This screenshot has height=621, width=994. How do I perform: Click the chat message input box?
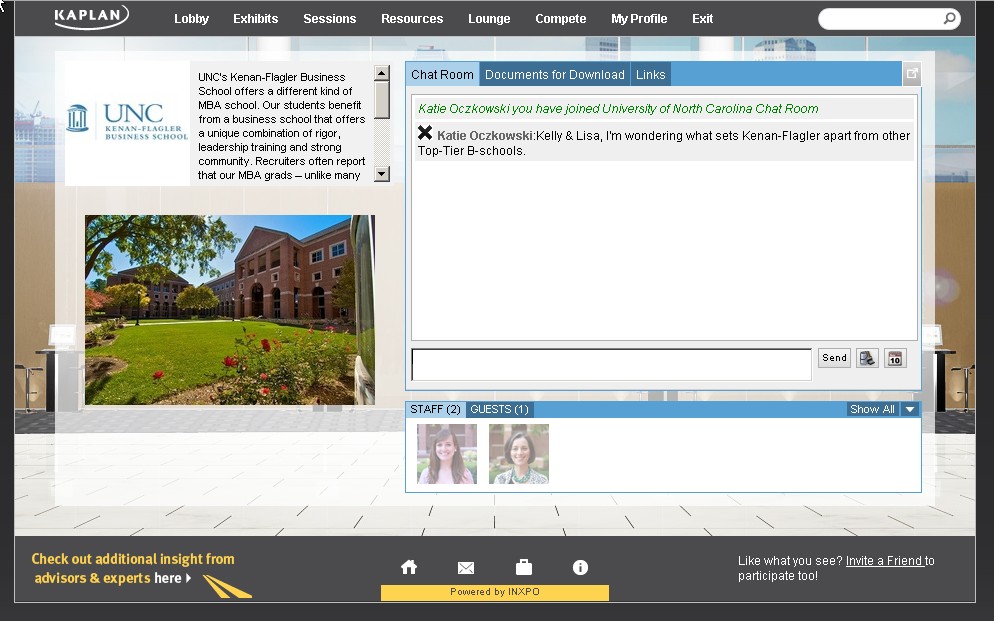(611, 365)
